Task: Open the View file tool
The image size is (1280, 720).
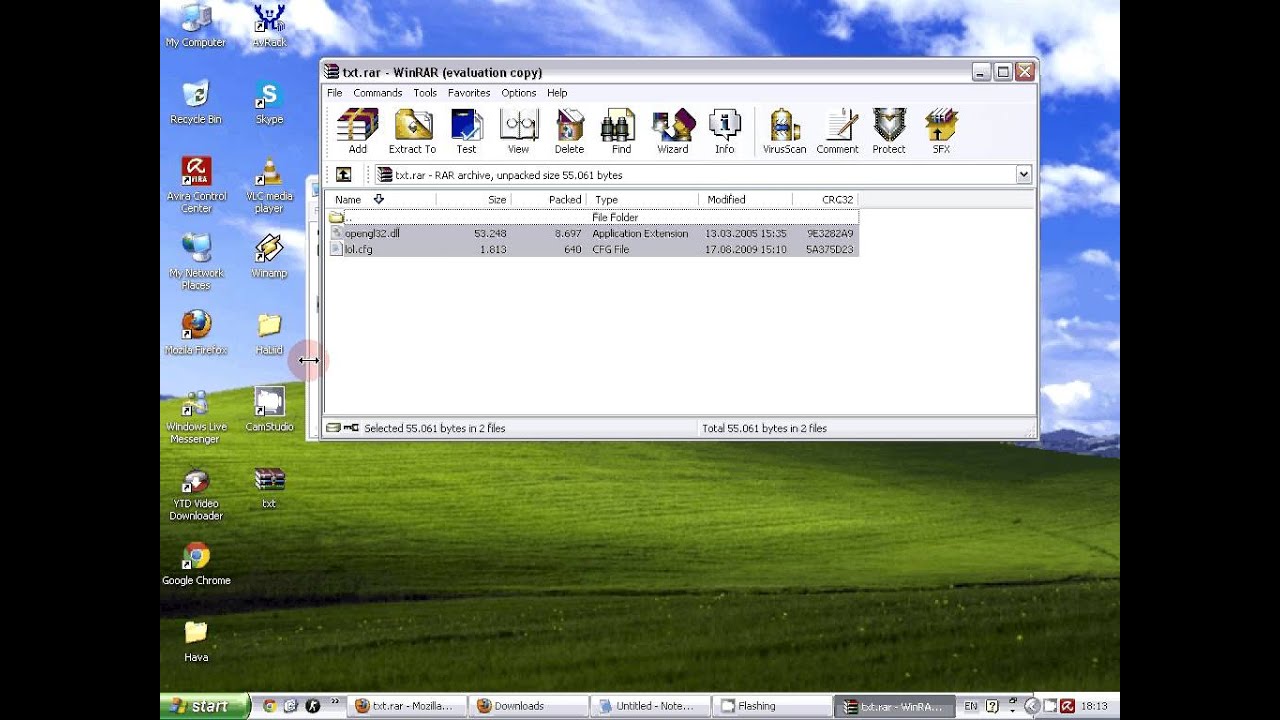Action: 518,131
